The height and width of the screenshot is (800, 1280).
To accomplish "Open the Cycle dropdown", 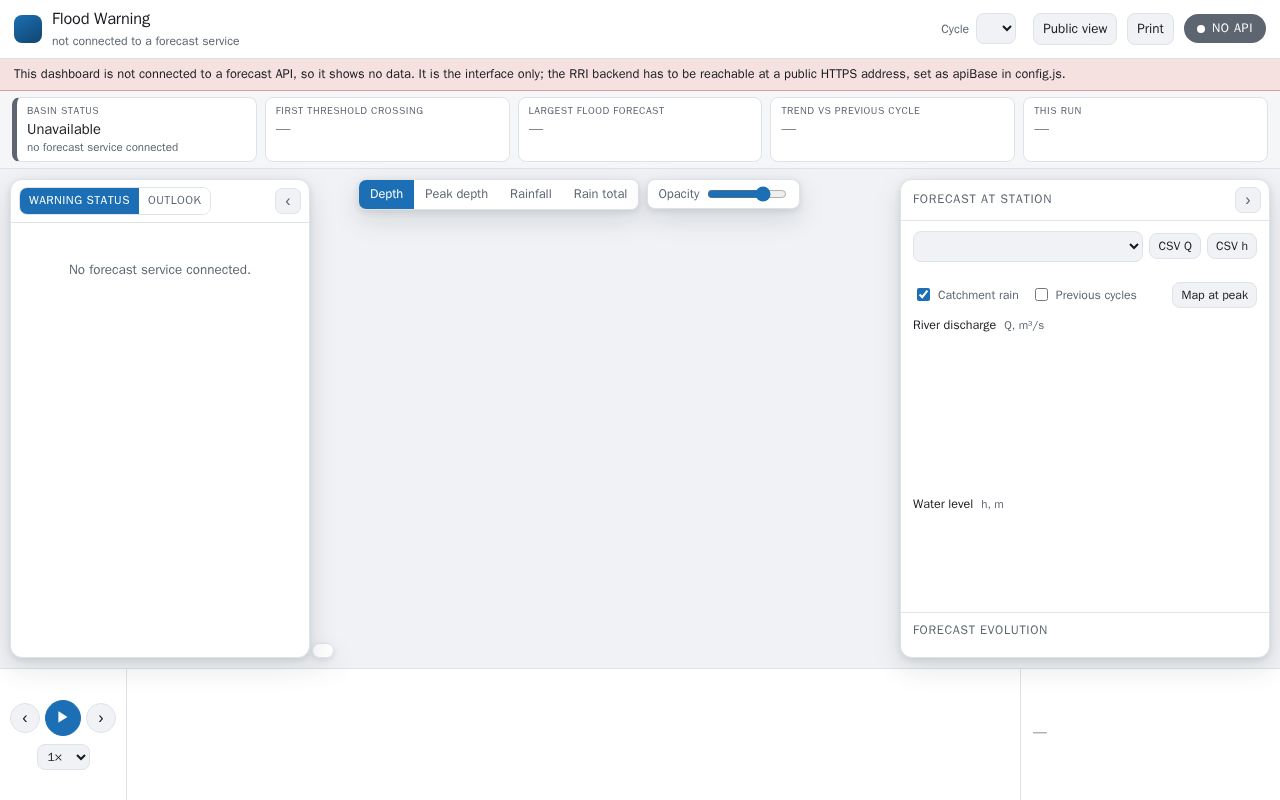I will pyautogui.click(x=996, y=29).
